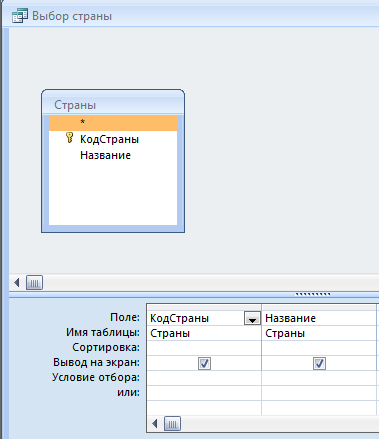
Task: Click the Поле: row label
Action: 125,317
